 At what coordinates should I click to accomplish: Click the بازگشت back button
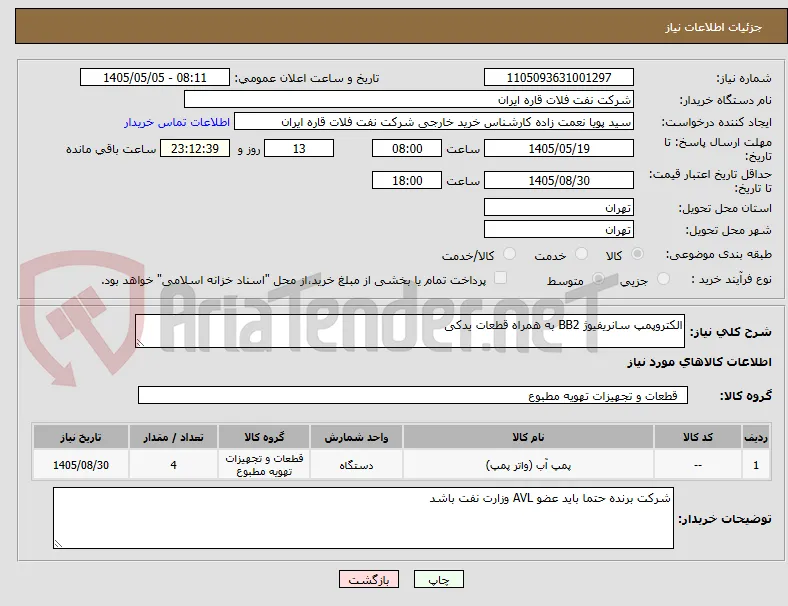(369, 579)
